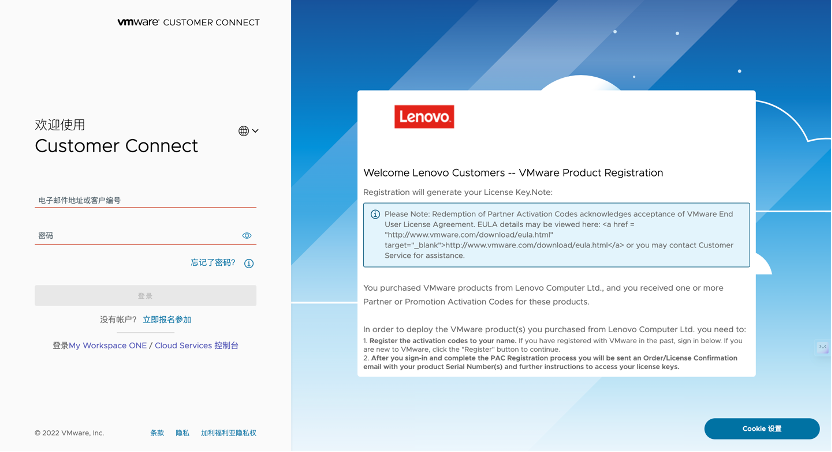Click the info icon in the EULA note
The width and height of the screenshot is (832, 452).
[x=375, y=214]
